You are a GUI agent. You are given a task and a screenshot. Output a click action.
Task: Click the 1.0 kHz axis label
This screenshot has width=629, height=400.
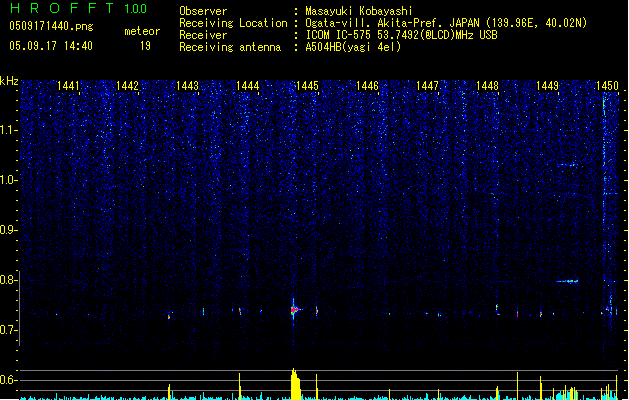8,180
